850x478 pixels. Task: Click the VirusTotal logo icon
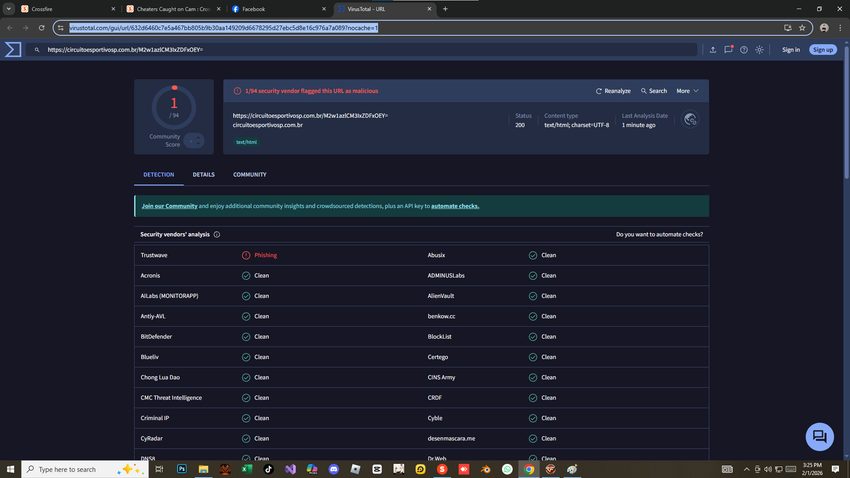coord(12,49)
